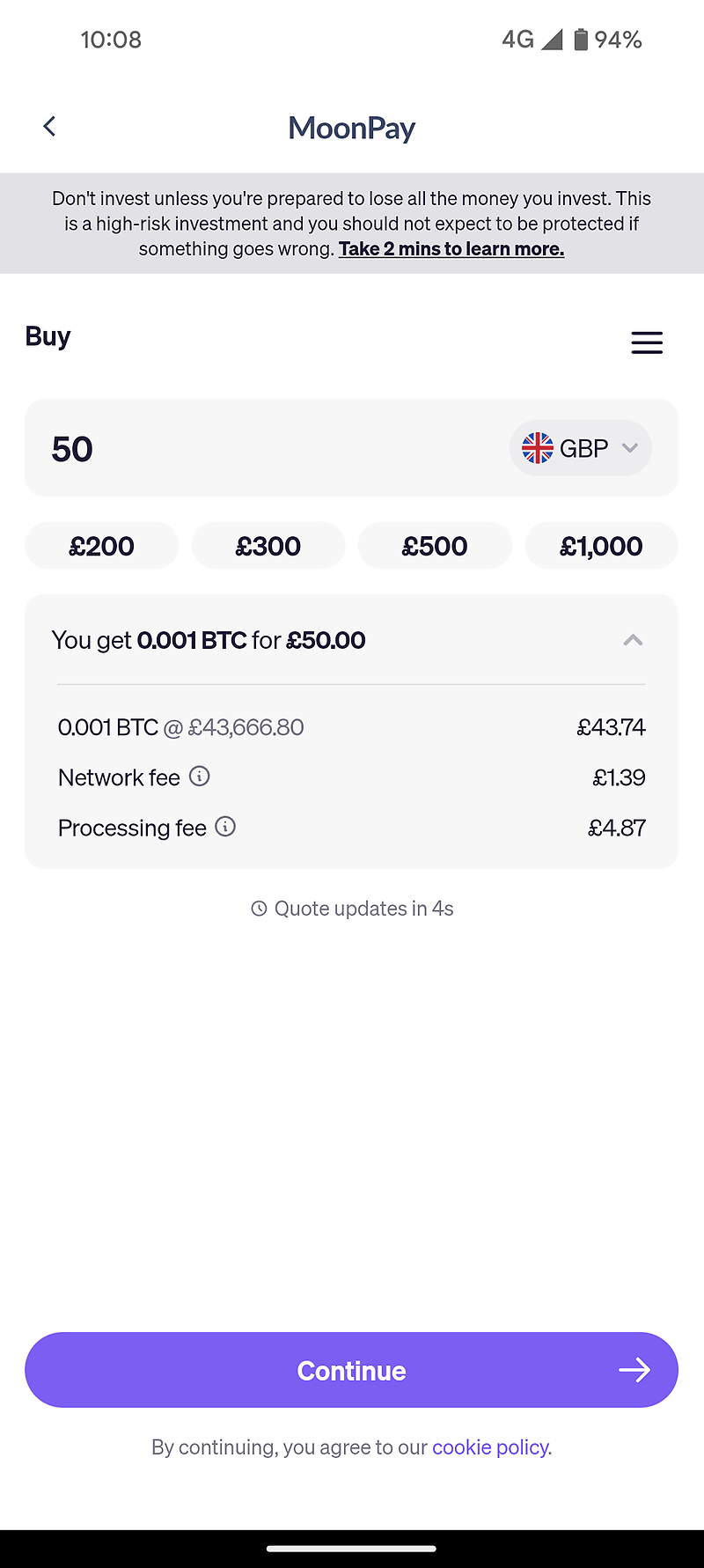Screen dimensions: 704x1568
Task: Tap the quote timer clock icon
Action: [259, 909]
